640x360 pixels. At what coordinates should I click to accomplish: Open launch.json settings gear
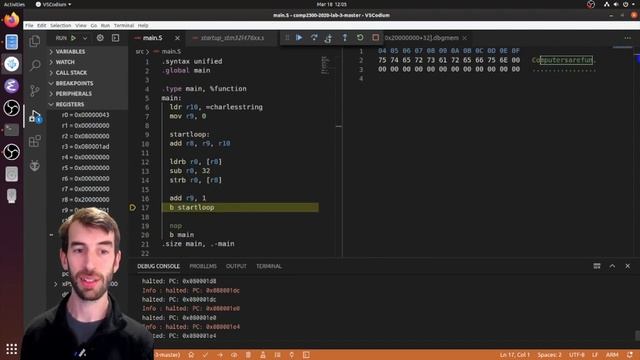pyautogui.click(x=100, y=38)
